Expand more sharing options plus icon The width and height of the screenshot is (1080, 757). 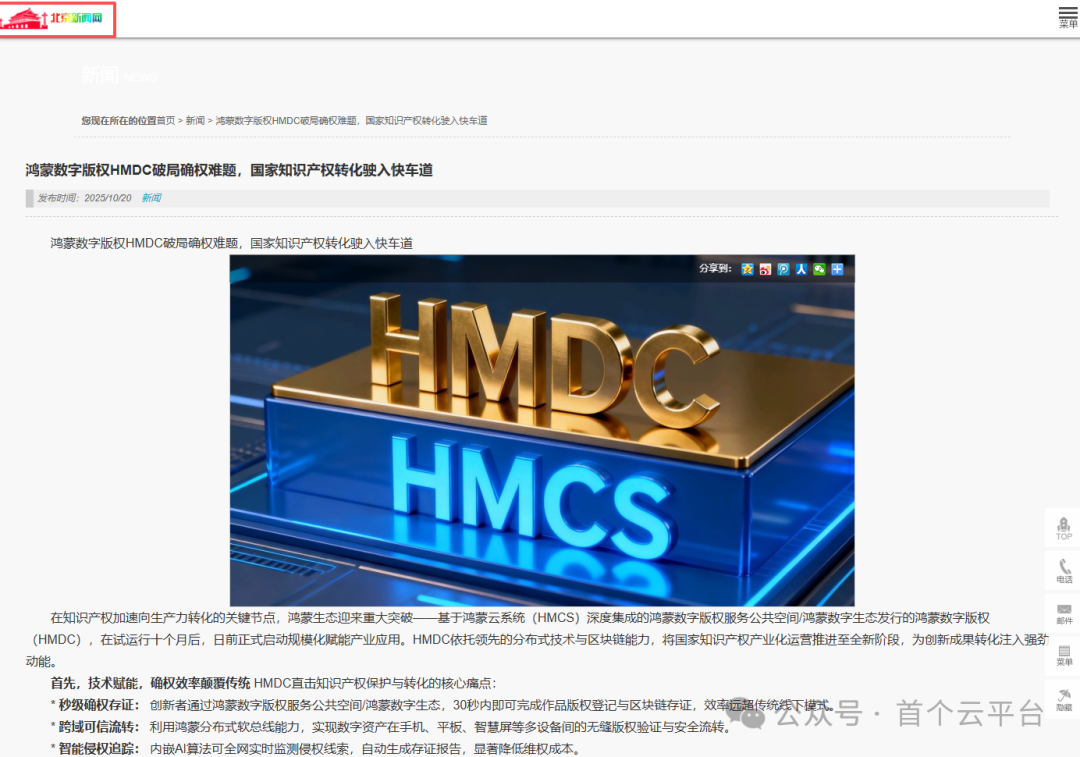[x=837, y=269]
